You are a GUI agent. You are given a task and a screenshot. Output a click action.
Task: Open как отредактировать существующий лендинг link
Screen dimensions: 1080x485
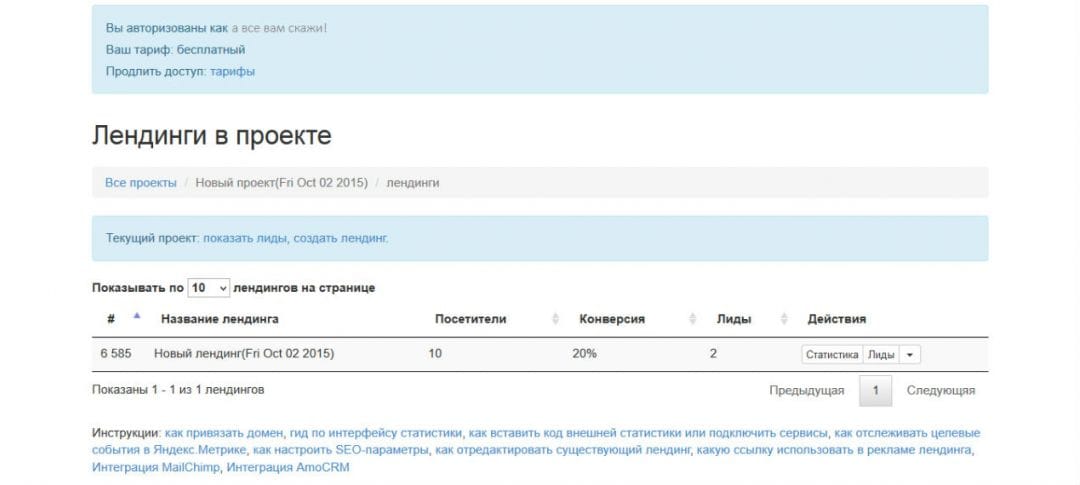click(563, 451)
